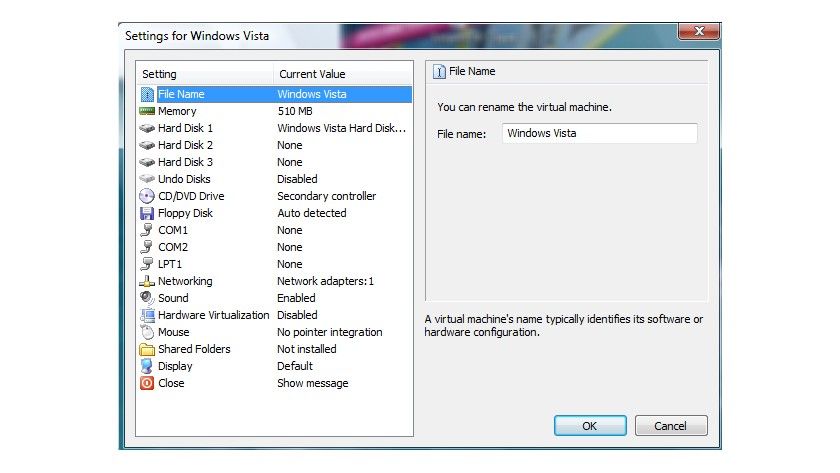Click the Memory chip icon
840x473 pixels.
point(147,111)
